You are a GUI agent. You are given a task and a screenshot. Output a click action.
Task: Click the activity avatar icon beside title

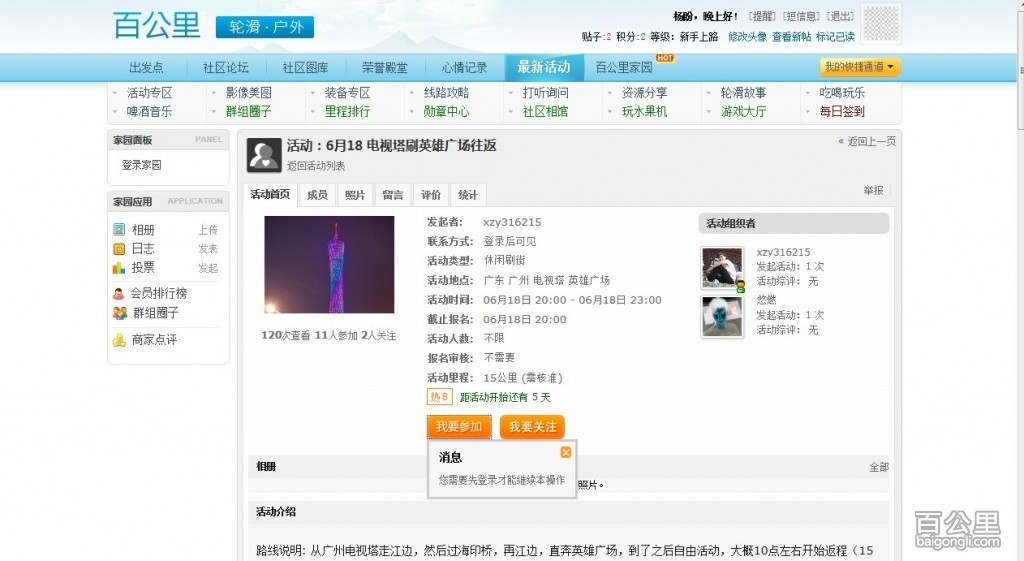(264, 155)
